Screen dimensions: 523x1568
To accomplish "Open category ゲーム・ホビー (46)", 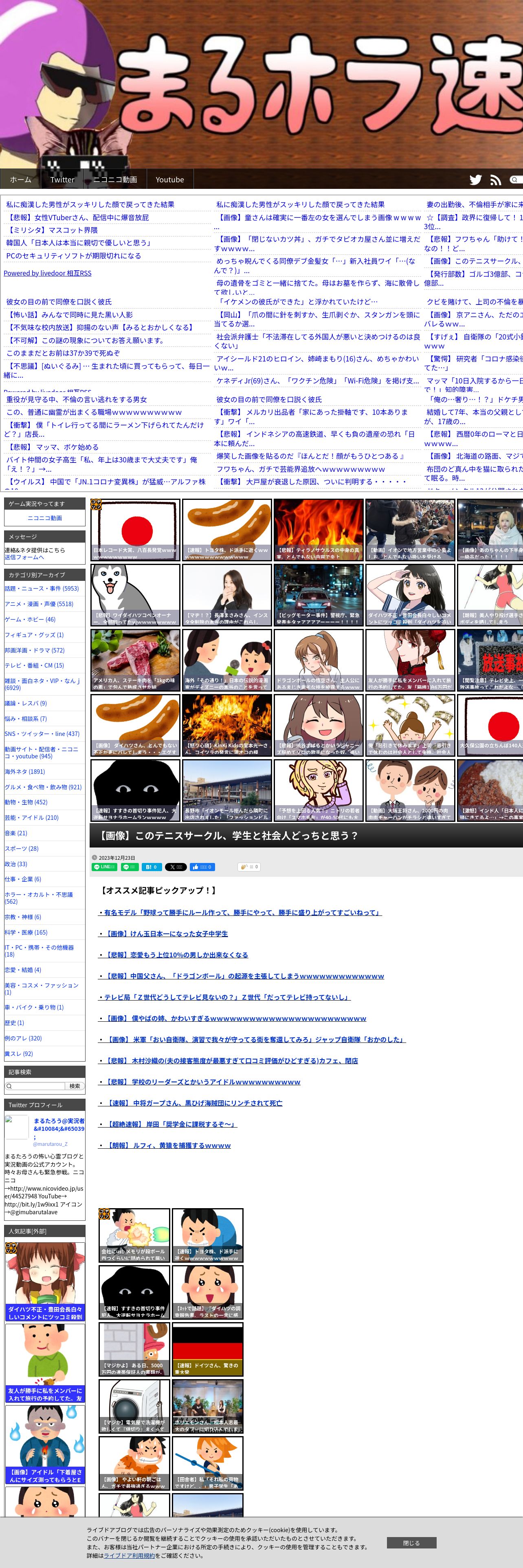I will tap(31, 619).
